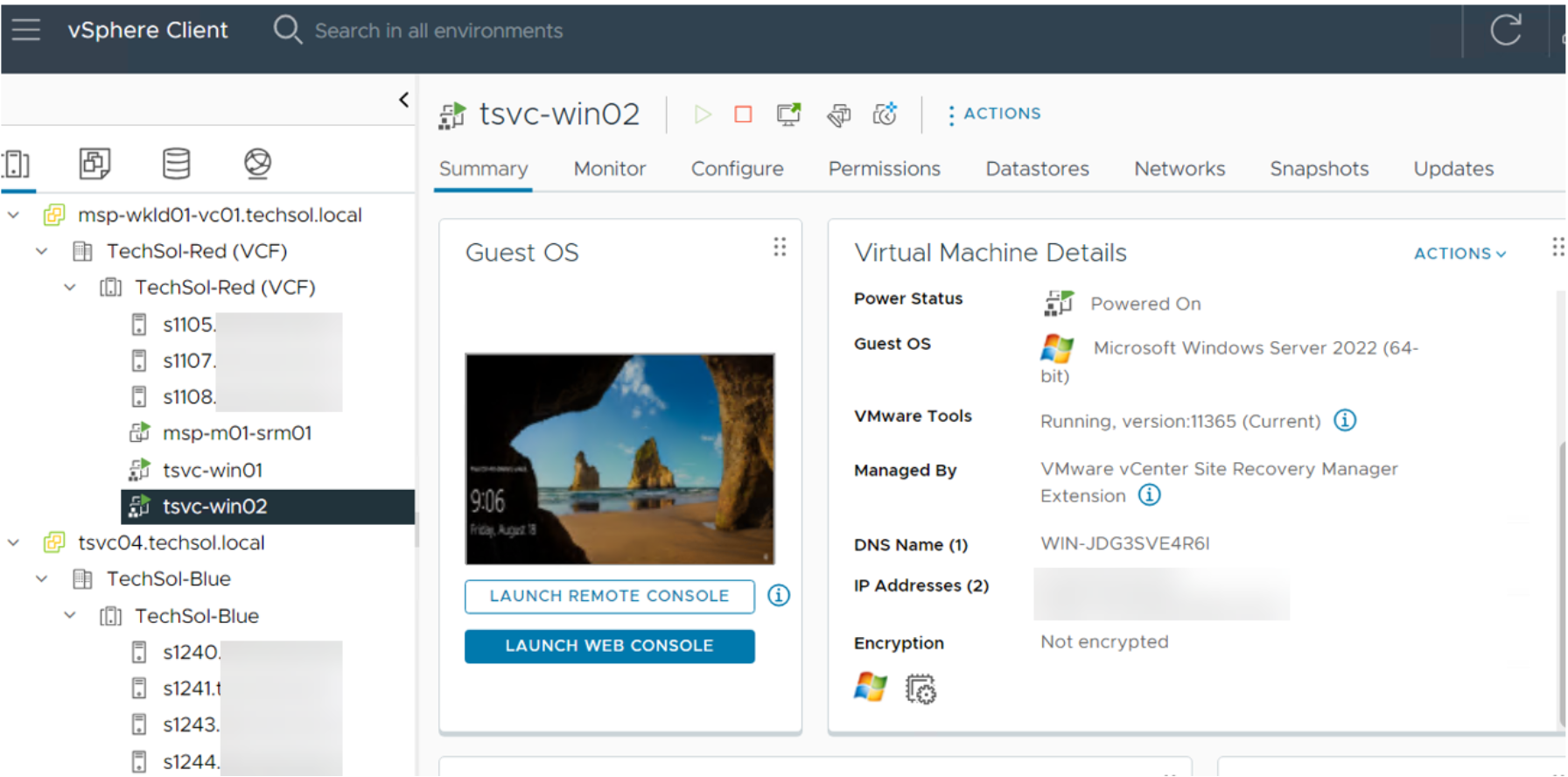Select tsvc-win01 VM in tree
The width and height of the screenshot is (1568, 777).
point(212,471)
